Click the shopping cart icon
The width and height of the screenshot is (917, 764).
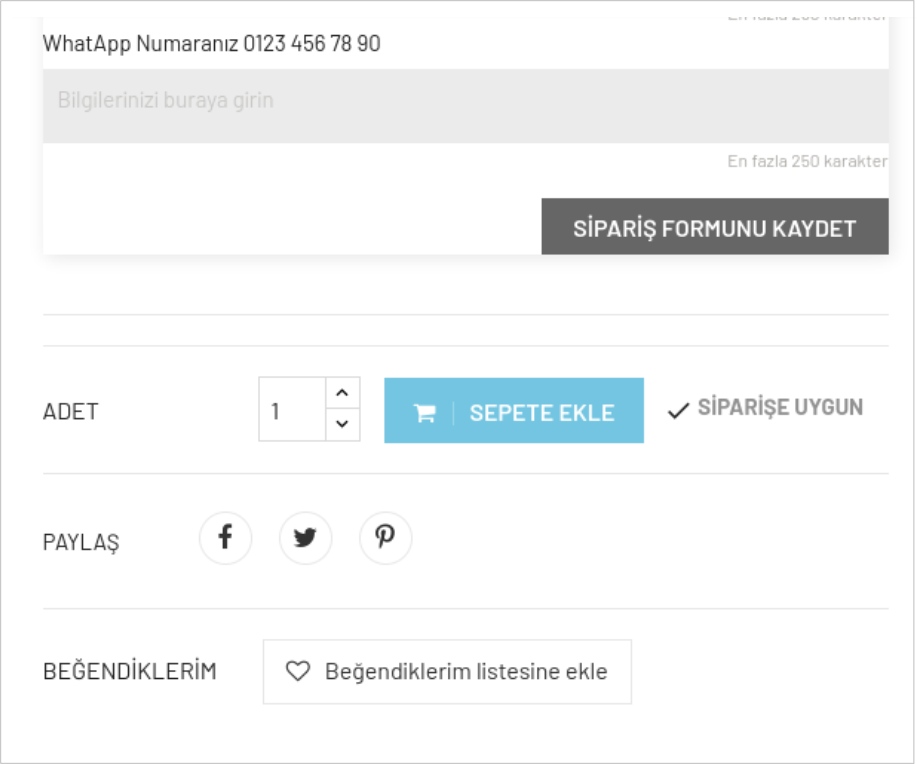coord(425,413)
